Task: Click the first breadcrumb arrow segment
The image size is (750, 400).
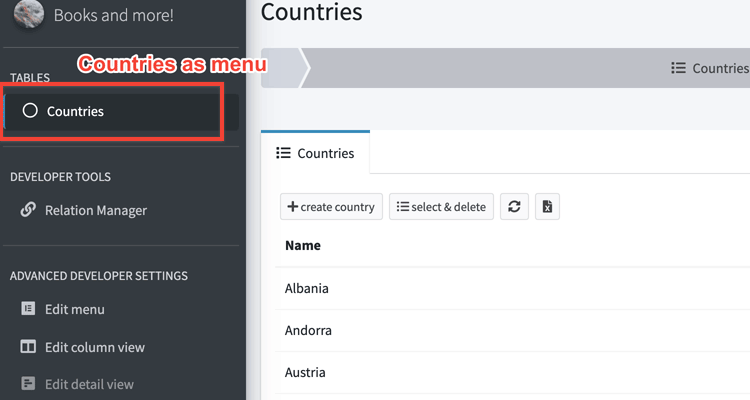Action: click(286, 68)
